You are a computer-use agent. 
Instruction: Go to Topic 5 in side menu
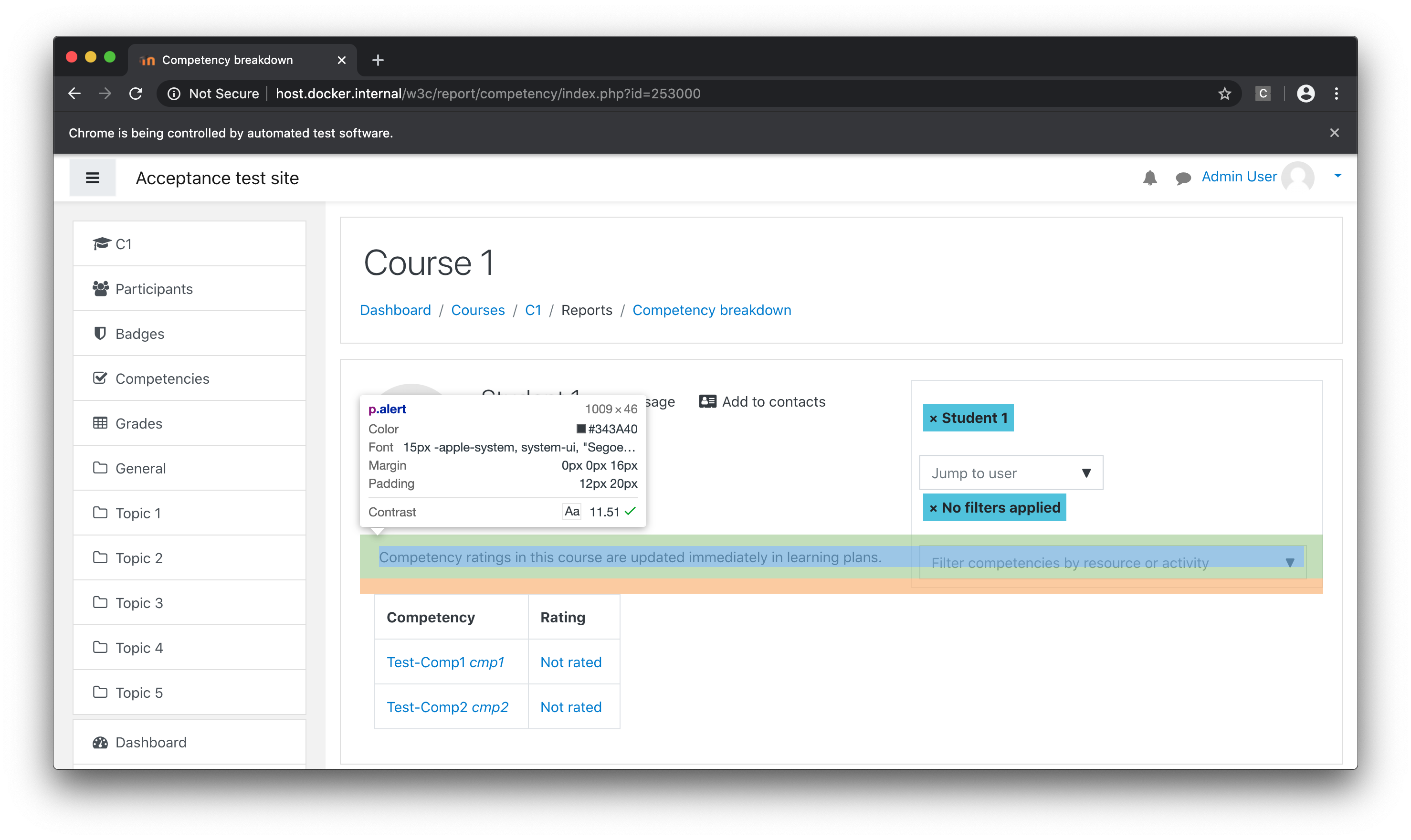point(190,692)
